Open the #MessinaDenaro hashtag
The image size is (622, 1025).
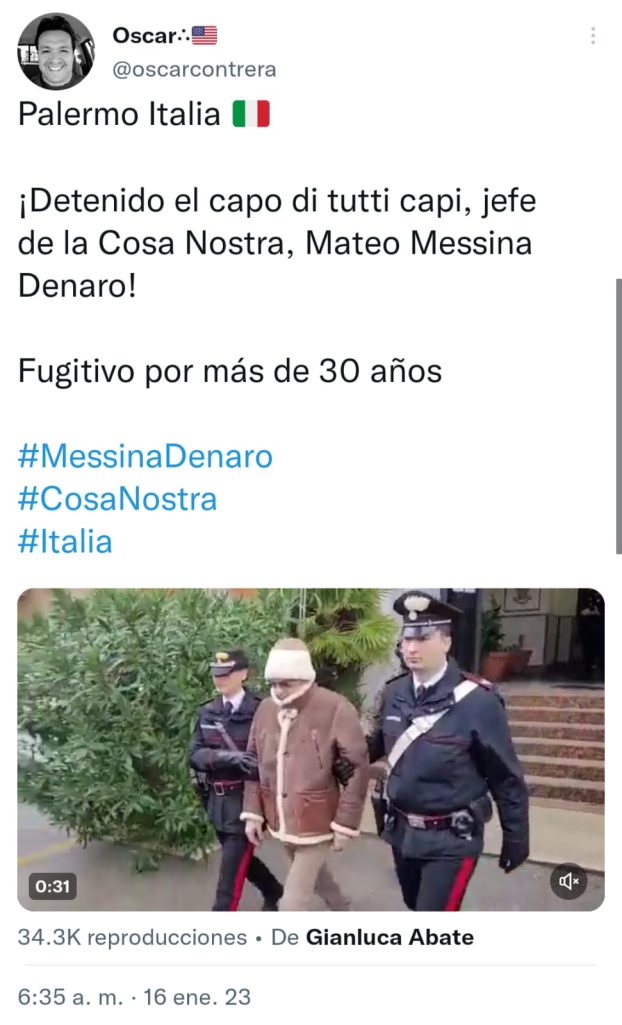[x=145, y=456]
